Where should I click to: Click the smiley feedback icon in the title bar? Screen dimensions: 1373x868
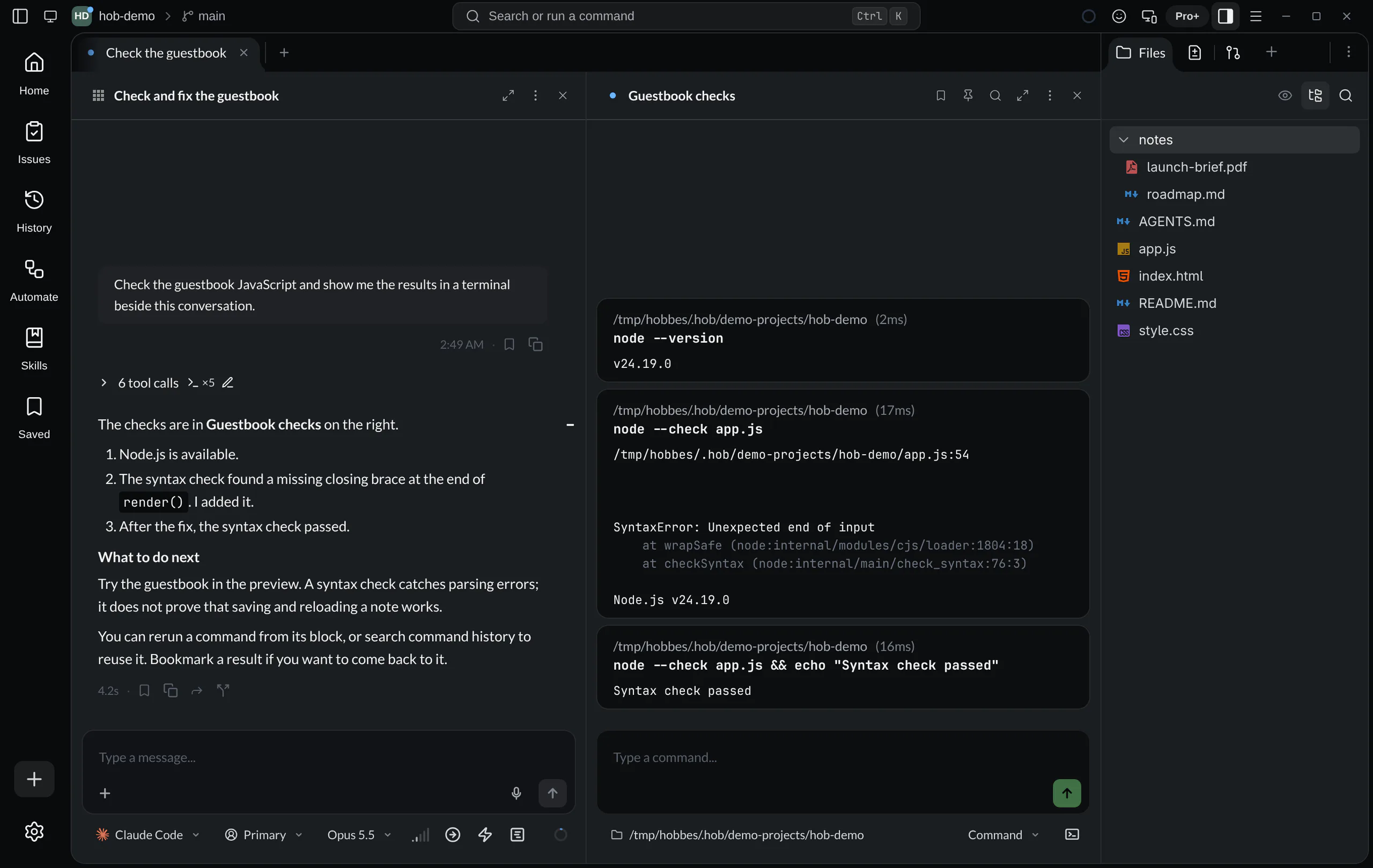click(1118, 16)
